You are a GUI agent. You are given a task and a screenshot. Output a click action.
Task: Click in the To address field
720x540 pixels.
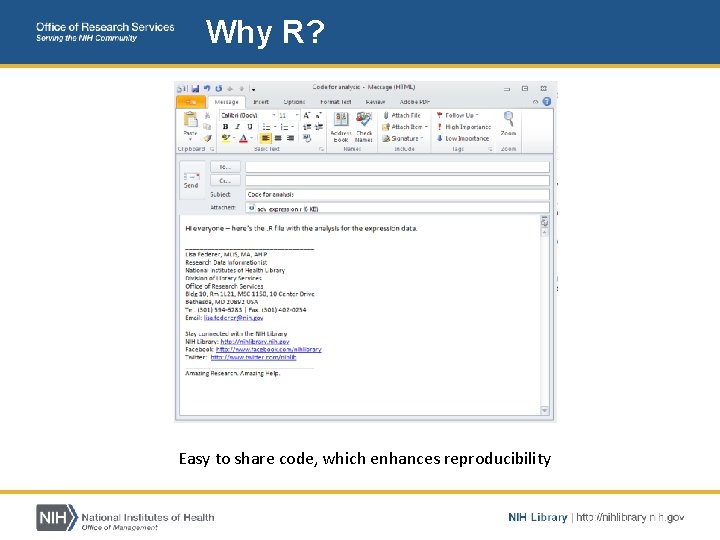[x=397, y=167]
